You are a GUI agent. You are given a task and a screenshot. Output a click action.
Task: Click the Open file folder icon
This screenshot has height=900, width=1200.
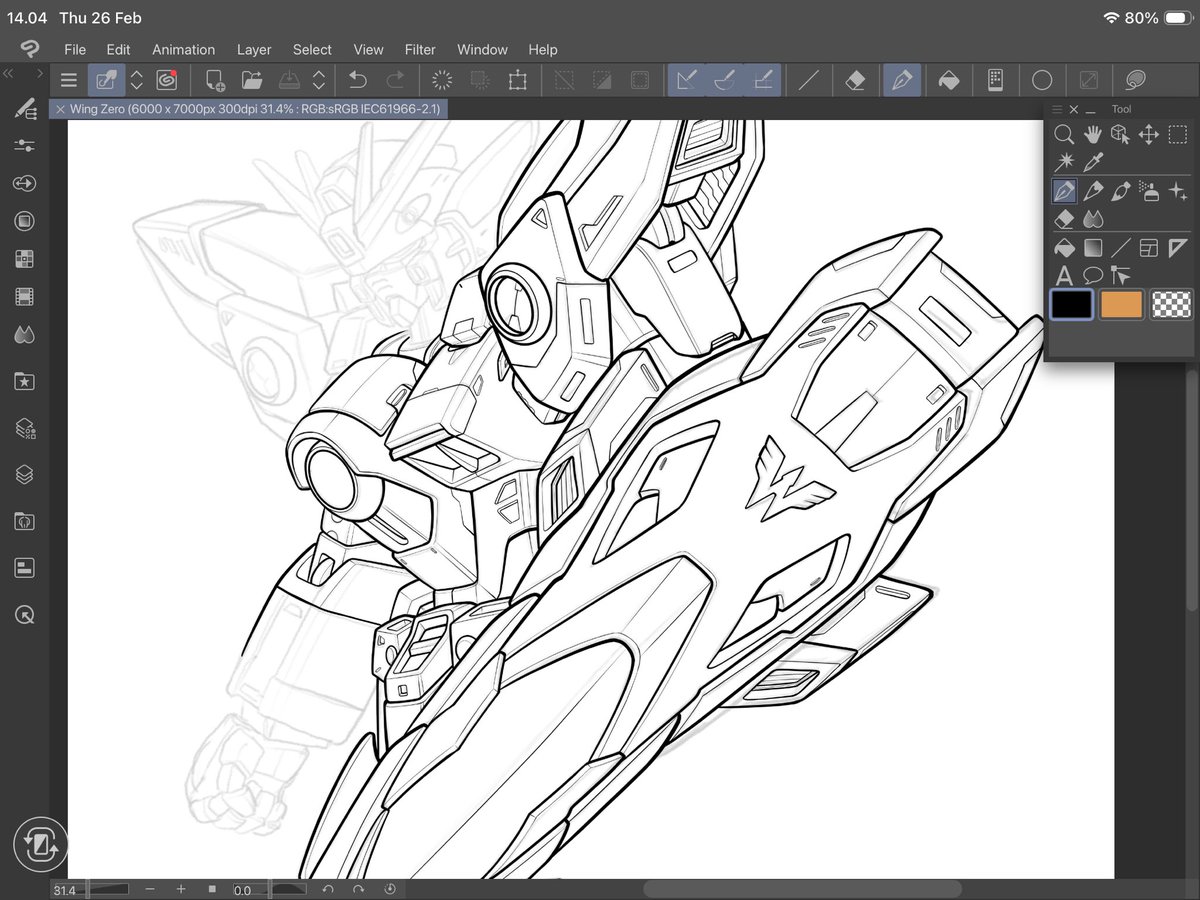click(251, 80)
